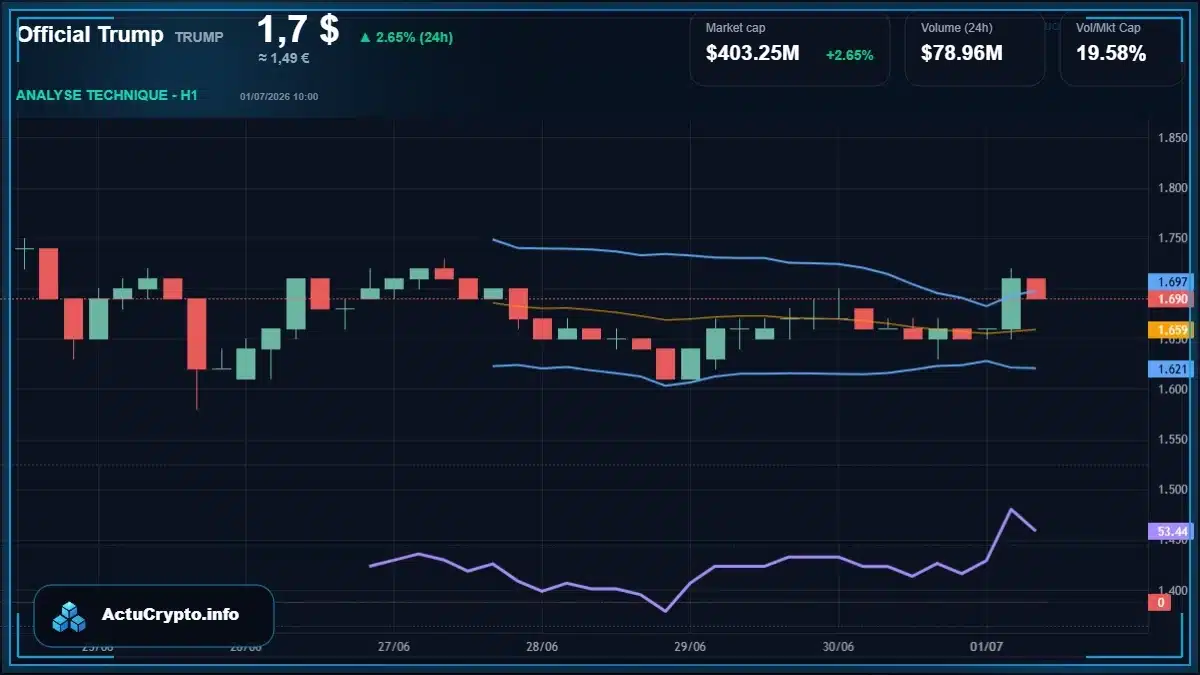The width and height of the screenshot is (1200, 675).
Task: Click the red 1.690 current price label
Action: (x=1168, y=298)
